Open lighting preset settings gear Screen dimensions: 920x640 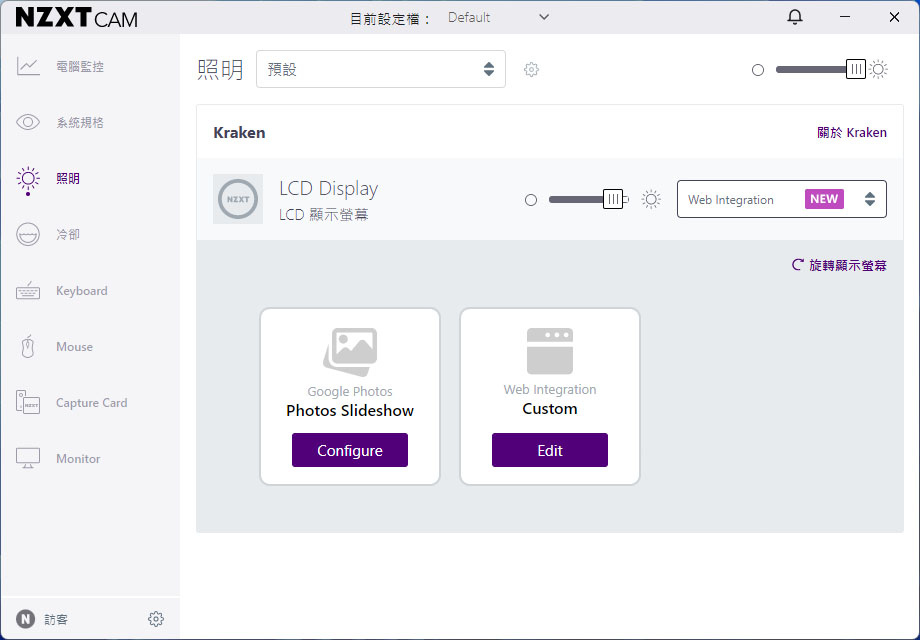tap(531, 69)
